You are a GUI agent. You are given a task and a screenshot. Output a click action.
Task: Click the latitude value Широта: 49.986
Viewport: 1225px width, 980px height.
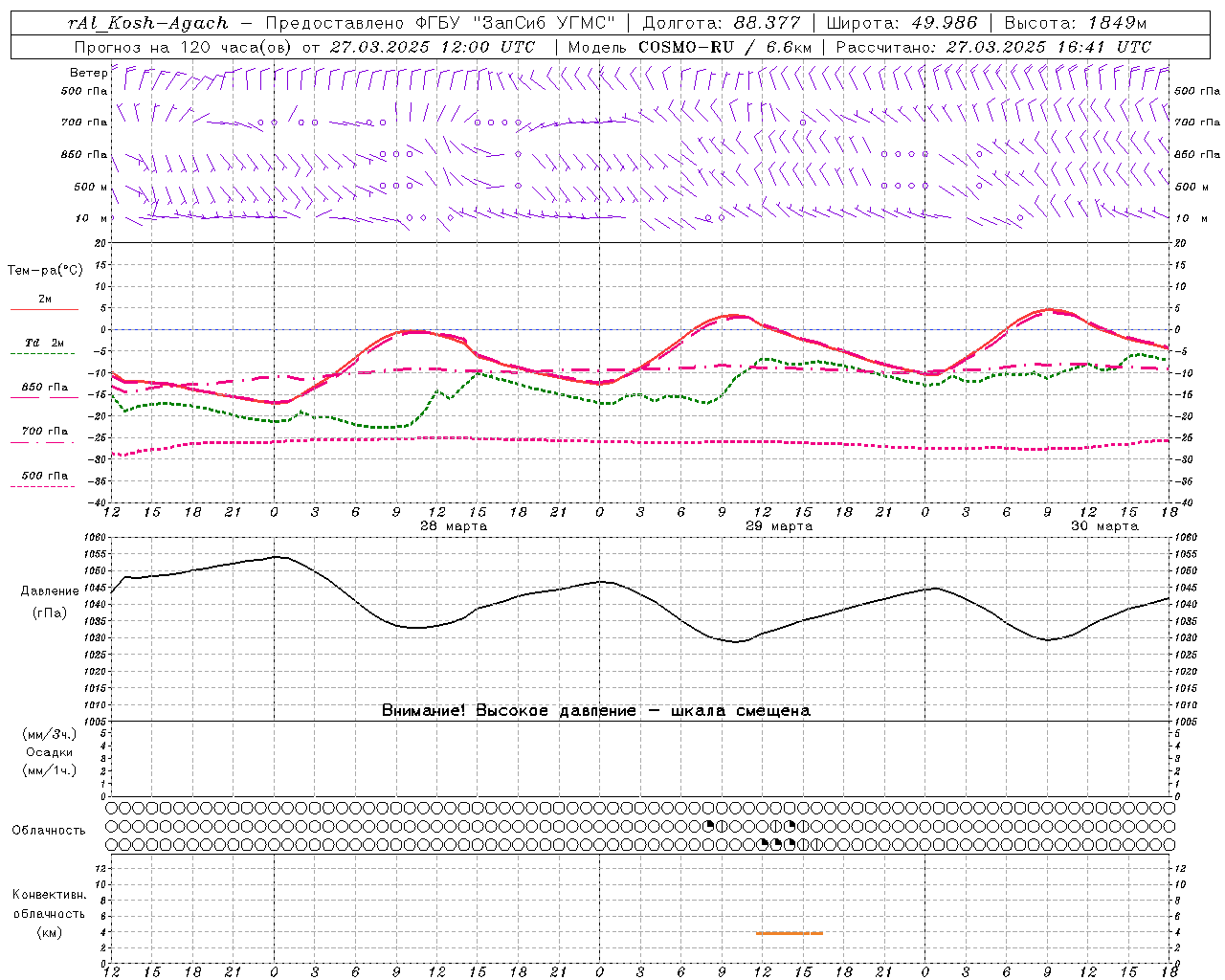click(902, 23)
